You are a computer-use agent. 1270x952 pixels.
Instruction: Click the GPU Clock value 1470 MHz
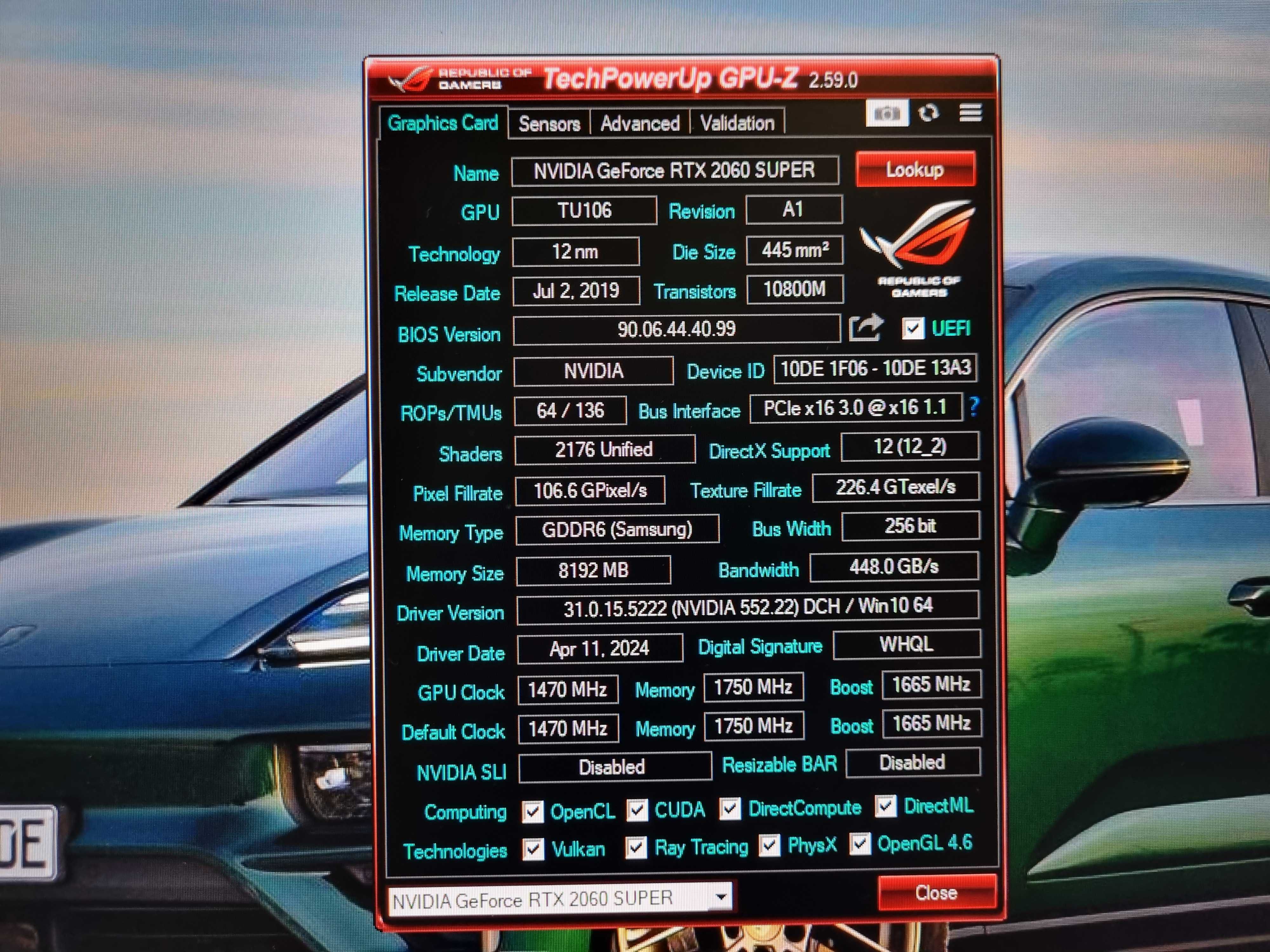click(568, 689)
